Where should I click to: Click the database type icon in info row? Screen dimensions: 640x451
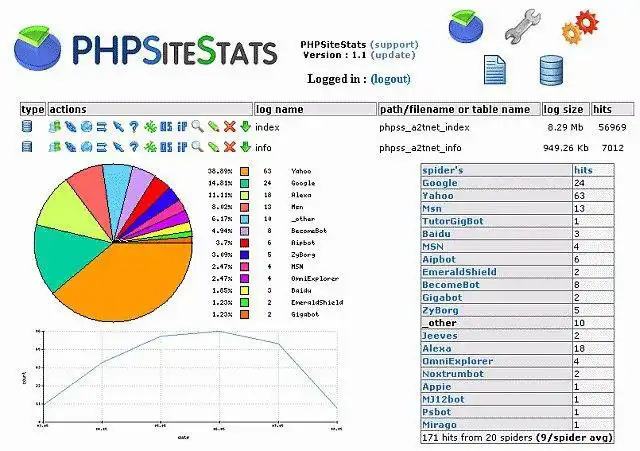(x=27, y=146)
